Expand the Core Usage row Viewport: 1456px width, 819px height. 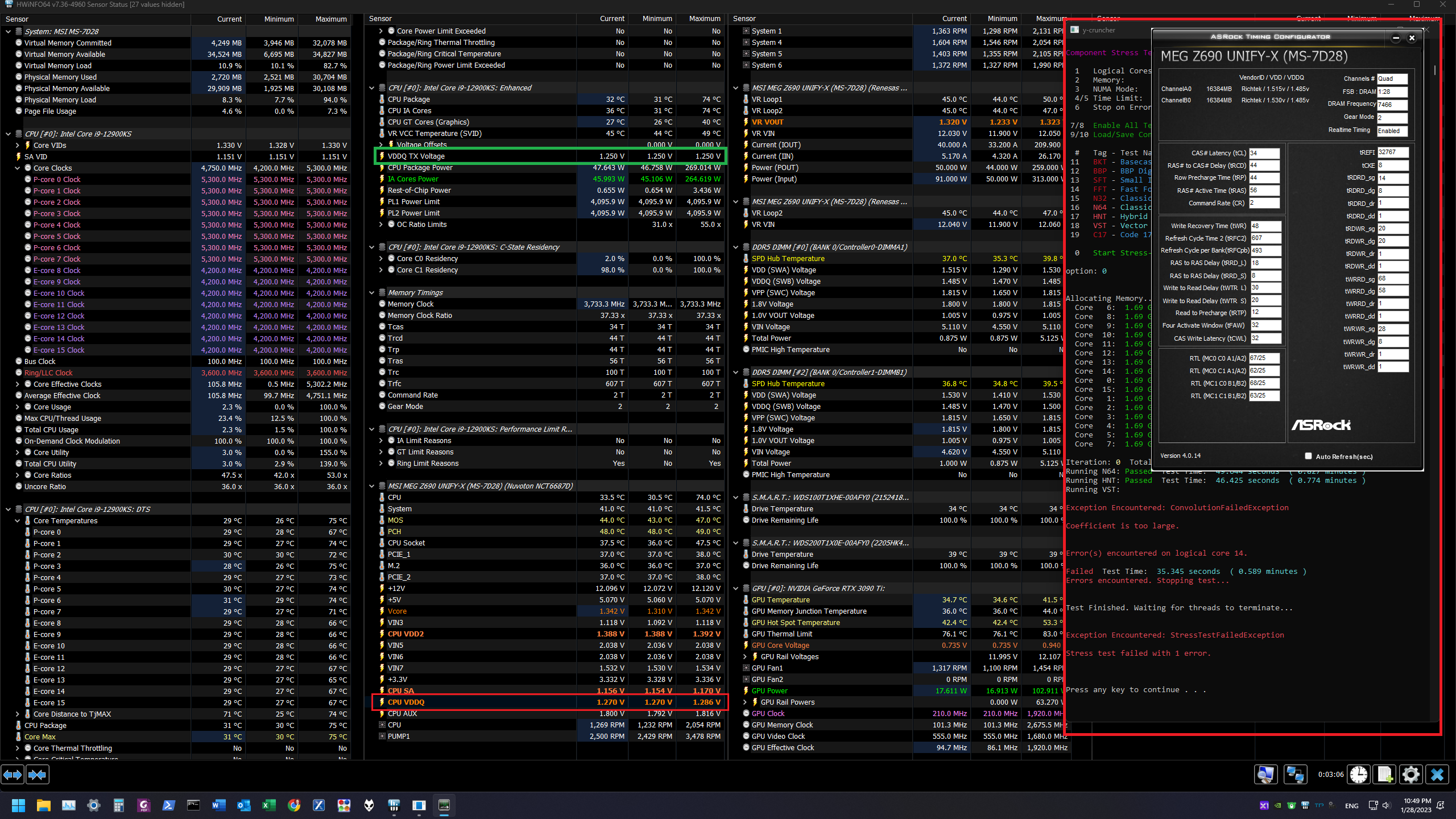click(x=17, y=407)
